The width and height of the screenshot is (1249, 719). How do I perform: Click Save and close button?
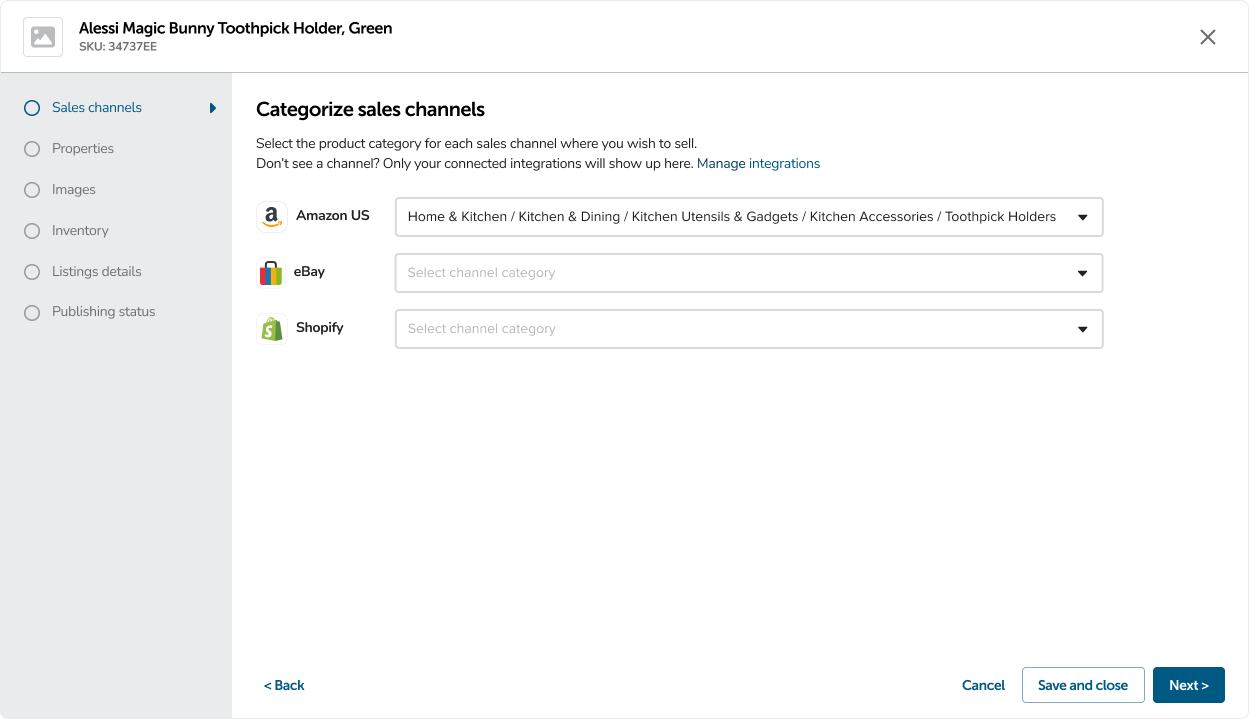[1083, 685]
